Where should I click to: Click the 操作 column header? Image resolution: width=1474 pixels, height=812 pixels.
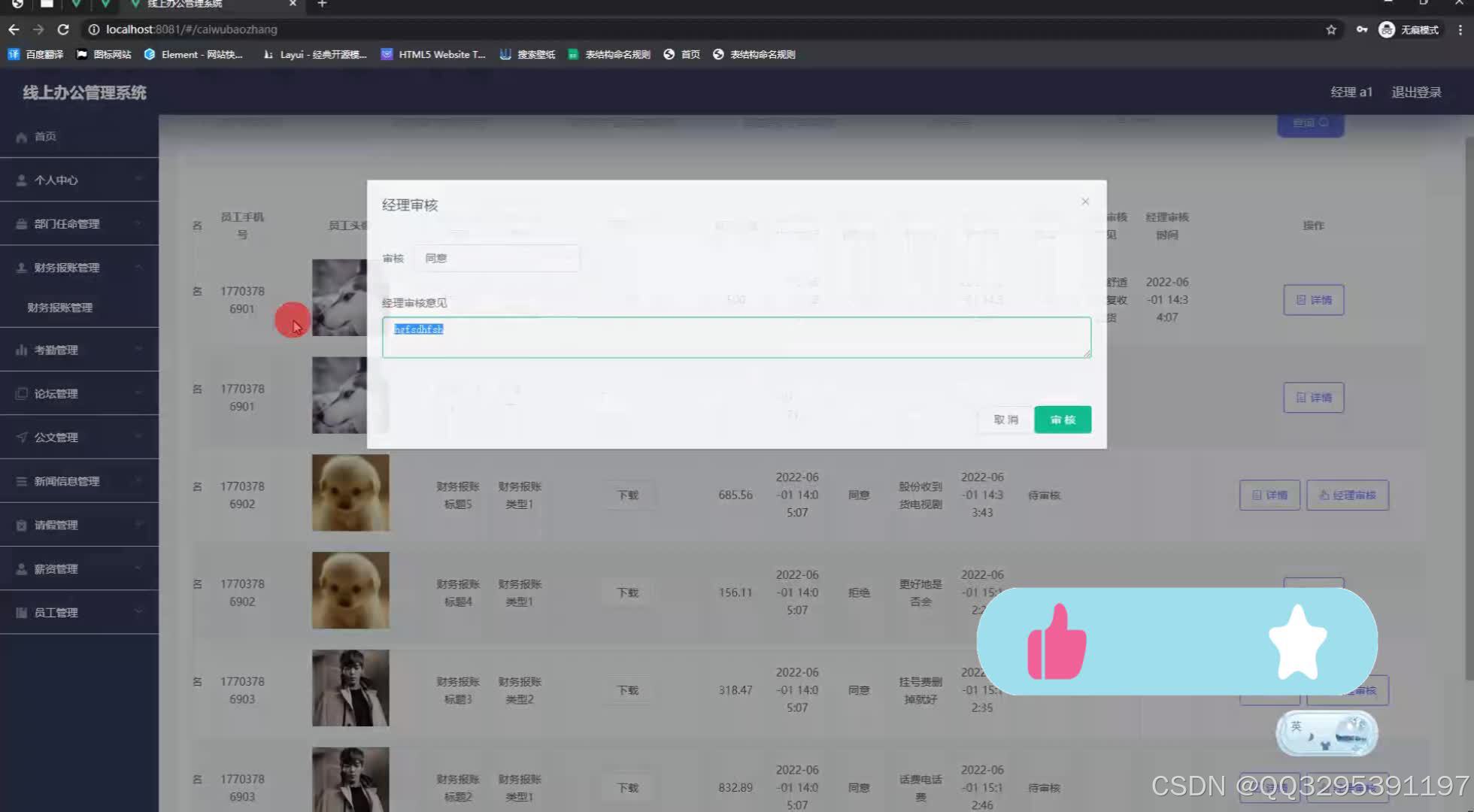tap(1313, 226)
